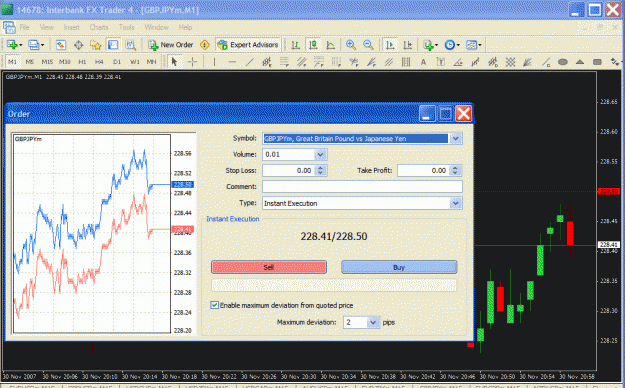This screenshot has width=625, height=388.
Task: Select the rectangle shape tool
Action: click(597, 62)
